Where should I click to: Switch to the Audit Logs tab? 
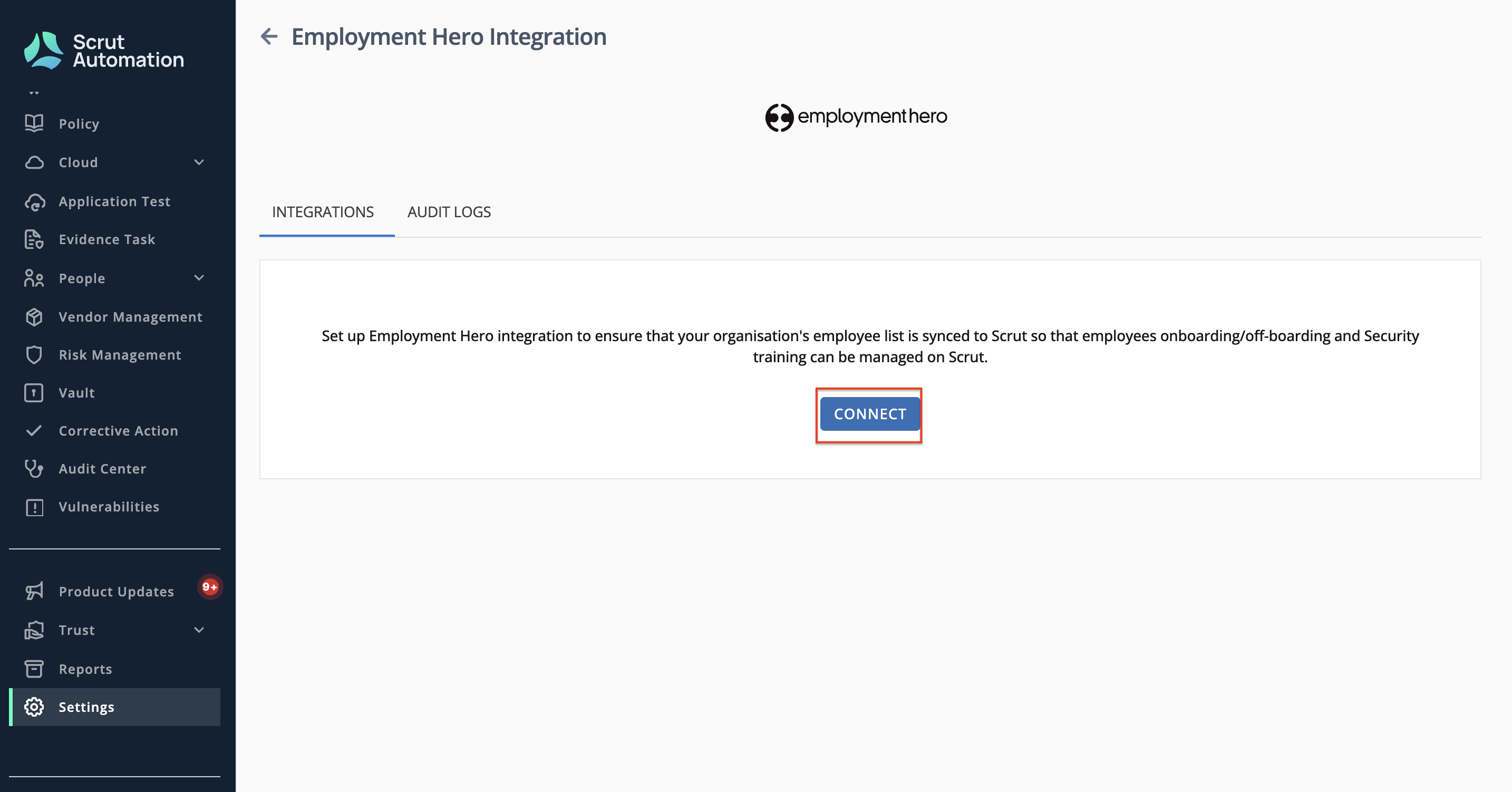pyautogui.click(x=449, y=212)
